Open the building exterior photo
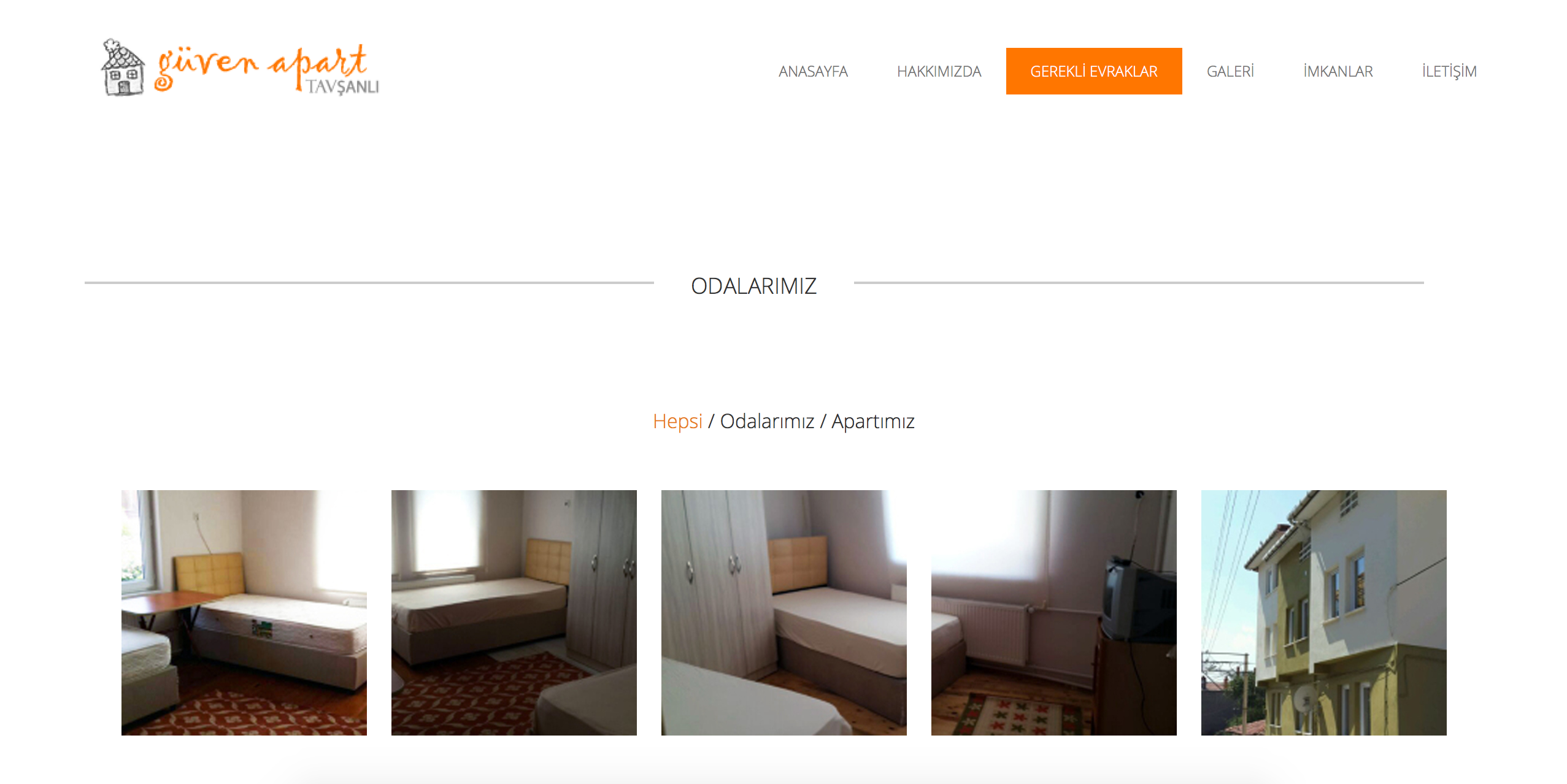Image resolution: width=1567 pixels, height=784 pixels. point(1324,612)
